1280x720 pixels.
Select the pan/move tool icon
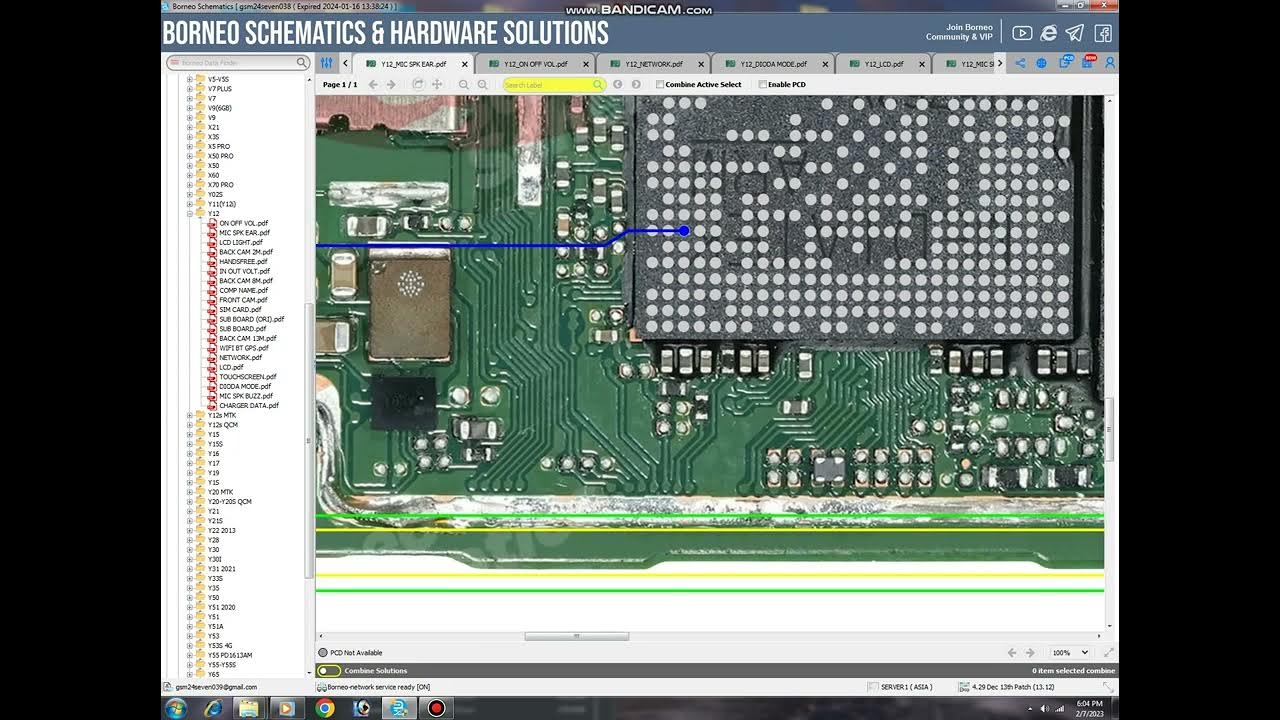pyautogui.click(x=437, y=84)
